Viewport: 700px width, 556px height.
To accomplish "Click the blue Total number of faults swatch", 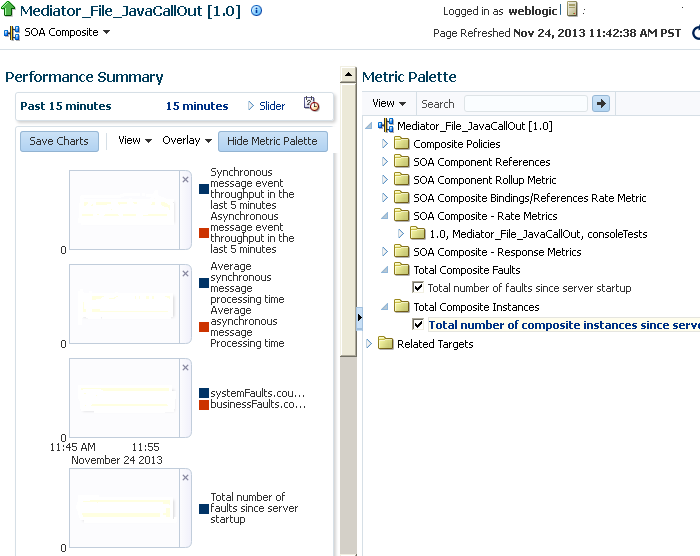I will point(204,508).
